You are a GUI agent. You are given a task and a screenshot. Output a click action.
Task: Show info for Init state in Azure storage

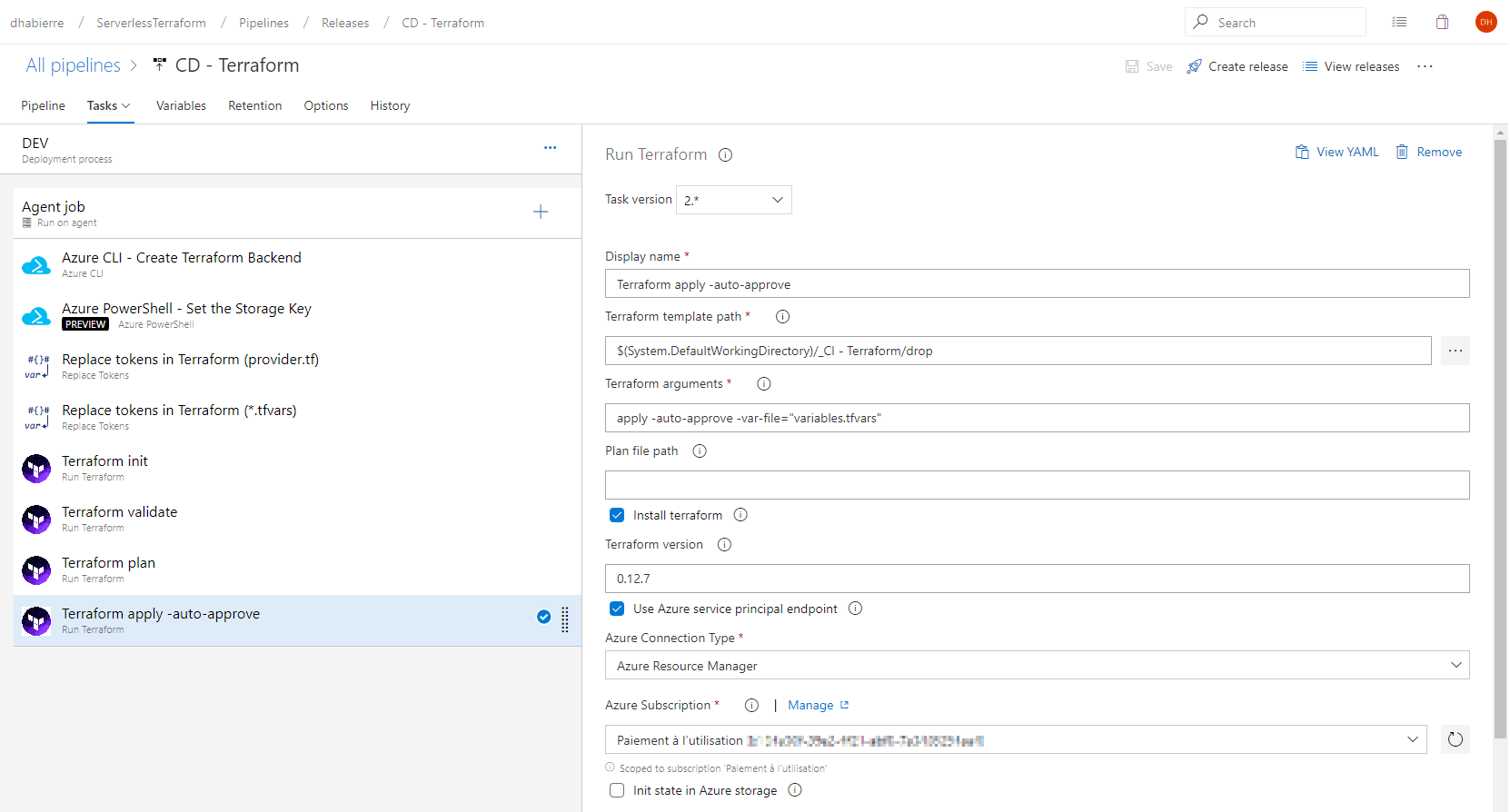pyautogui.click(x=795, y=790)
